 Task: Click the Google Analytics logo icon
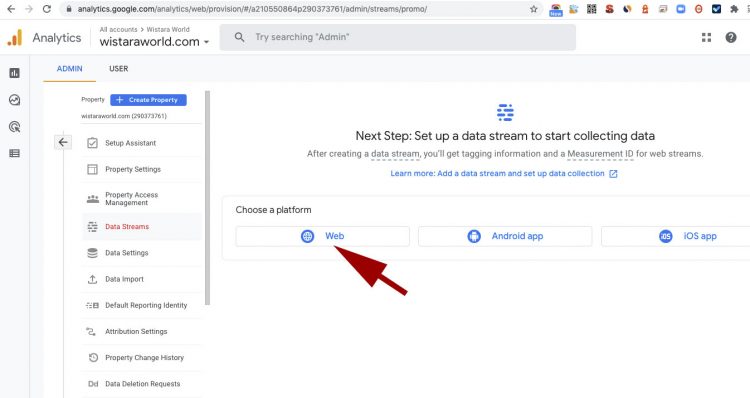[x=15, y=37]
